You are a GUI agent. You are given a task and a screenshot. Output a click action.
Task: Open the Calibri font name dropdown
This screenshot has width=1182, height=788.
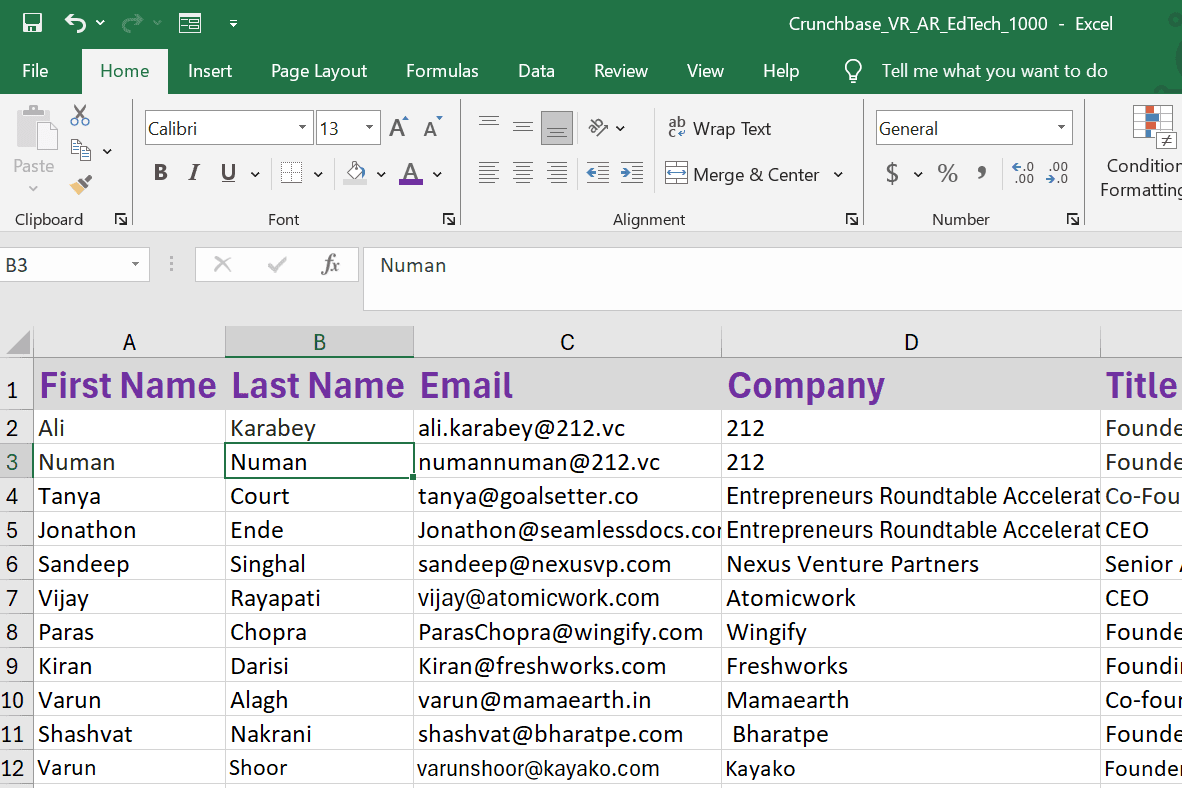[302, 127]
